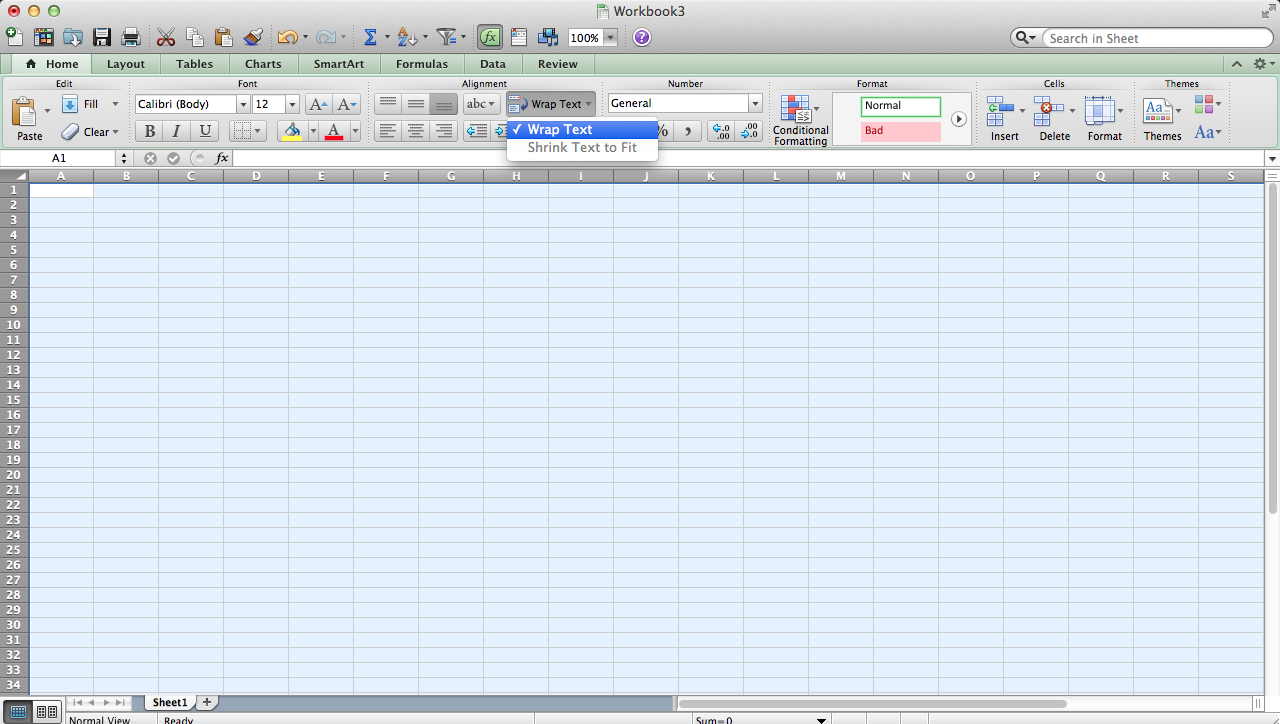
Task: Print using the printer icon
Action: 130,37
